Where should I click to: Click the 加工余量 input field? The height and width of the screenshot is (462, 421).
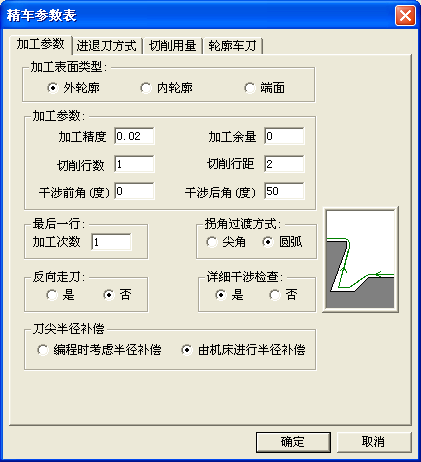pyautogui.click(x=284, y=136)
